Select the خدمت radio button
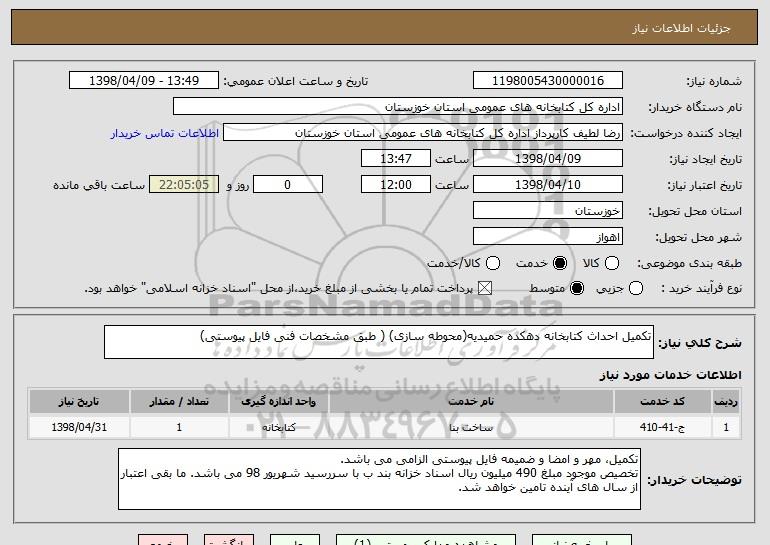 click(560, 263)
